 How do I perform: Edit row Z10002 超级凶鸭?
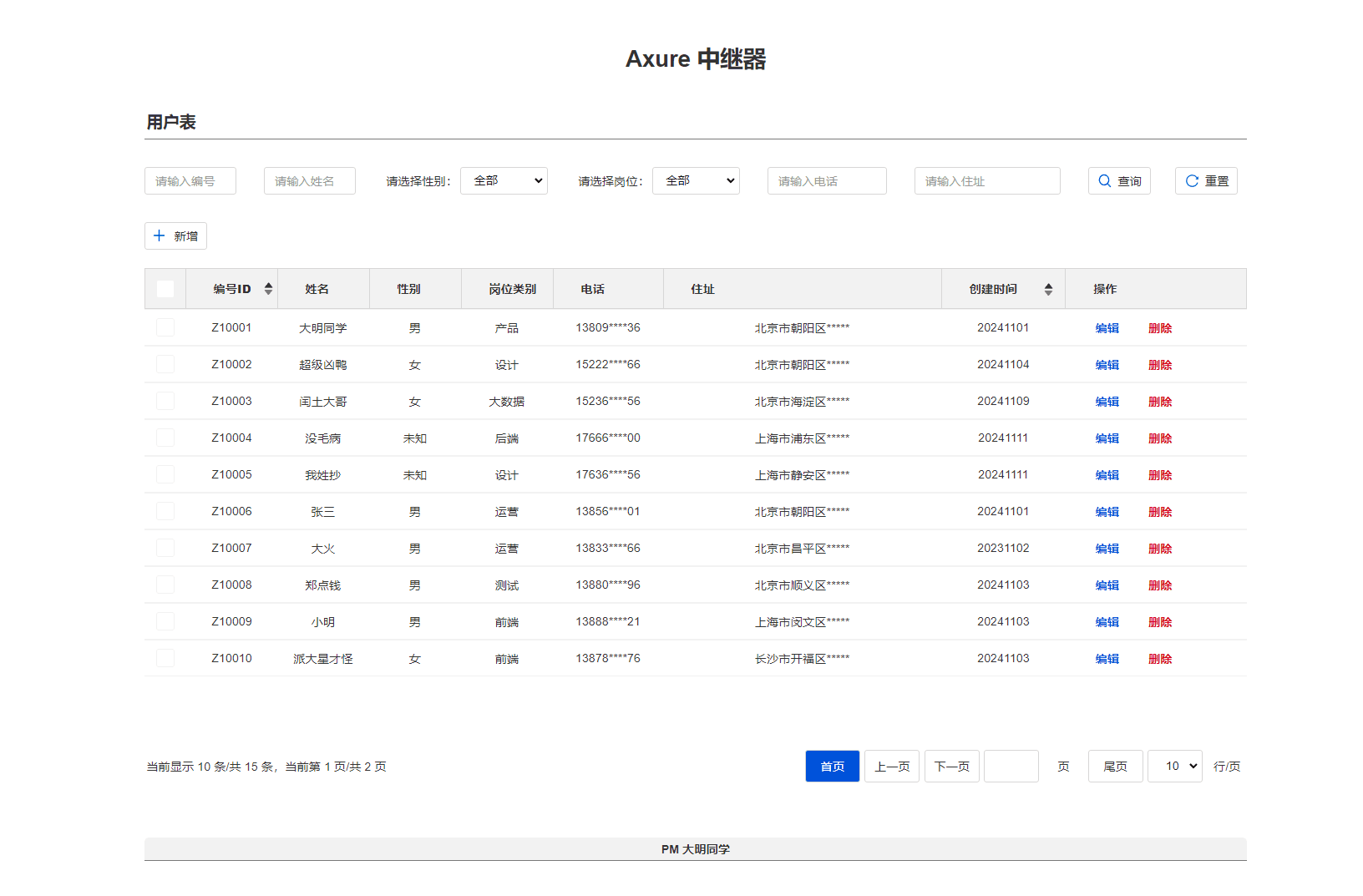1107,365
